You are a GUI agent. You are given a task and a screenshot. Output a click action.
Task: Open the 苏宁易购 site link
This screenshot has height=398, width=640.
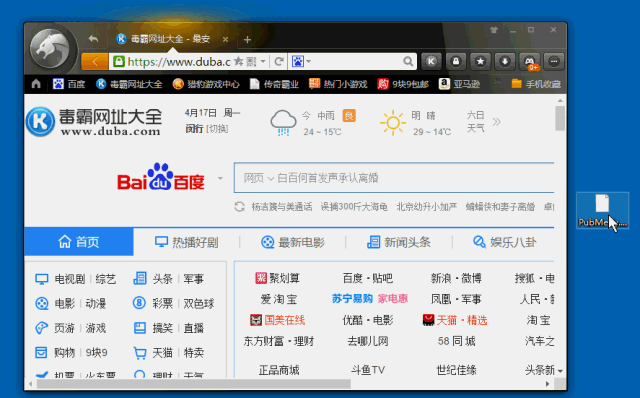tap(352, 299)
